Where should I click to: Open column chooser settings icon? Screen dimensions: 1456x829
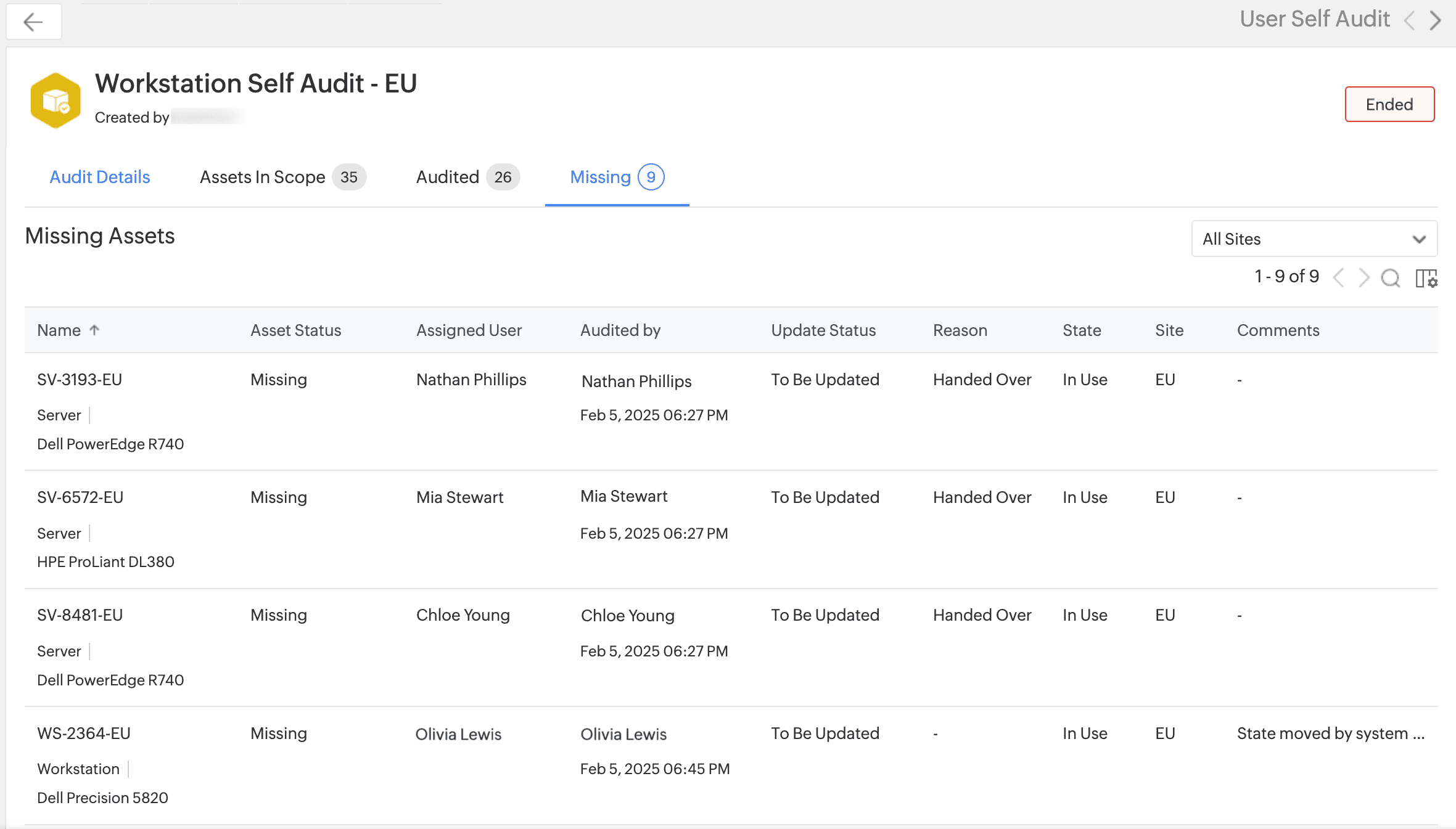pos(1426,278)
